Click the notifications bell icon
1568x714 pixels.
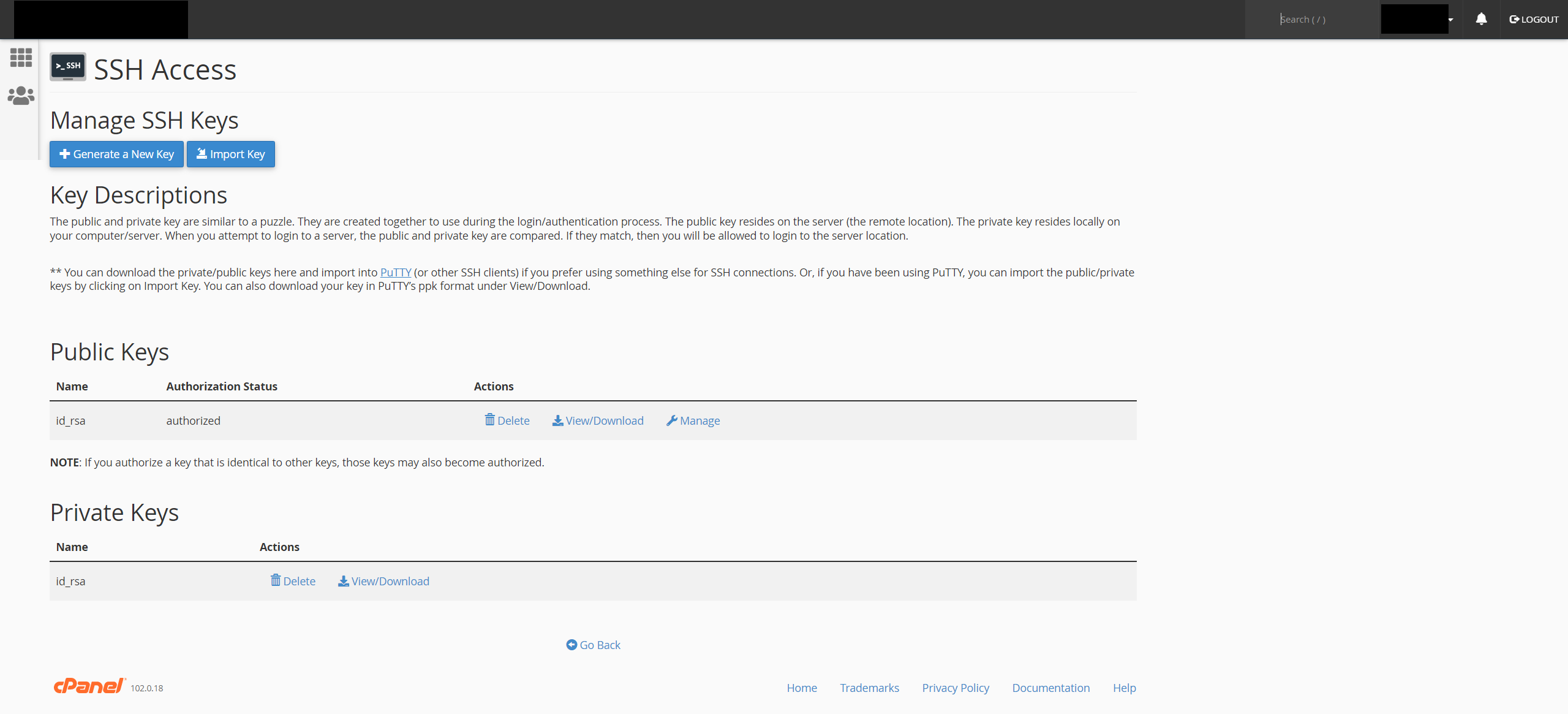click(x=1481, y=19)
